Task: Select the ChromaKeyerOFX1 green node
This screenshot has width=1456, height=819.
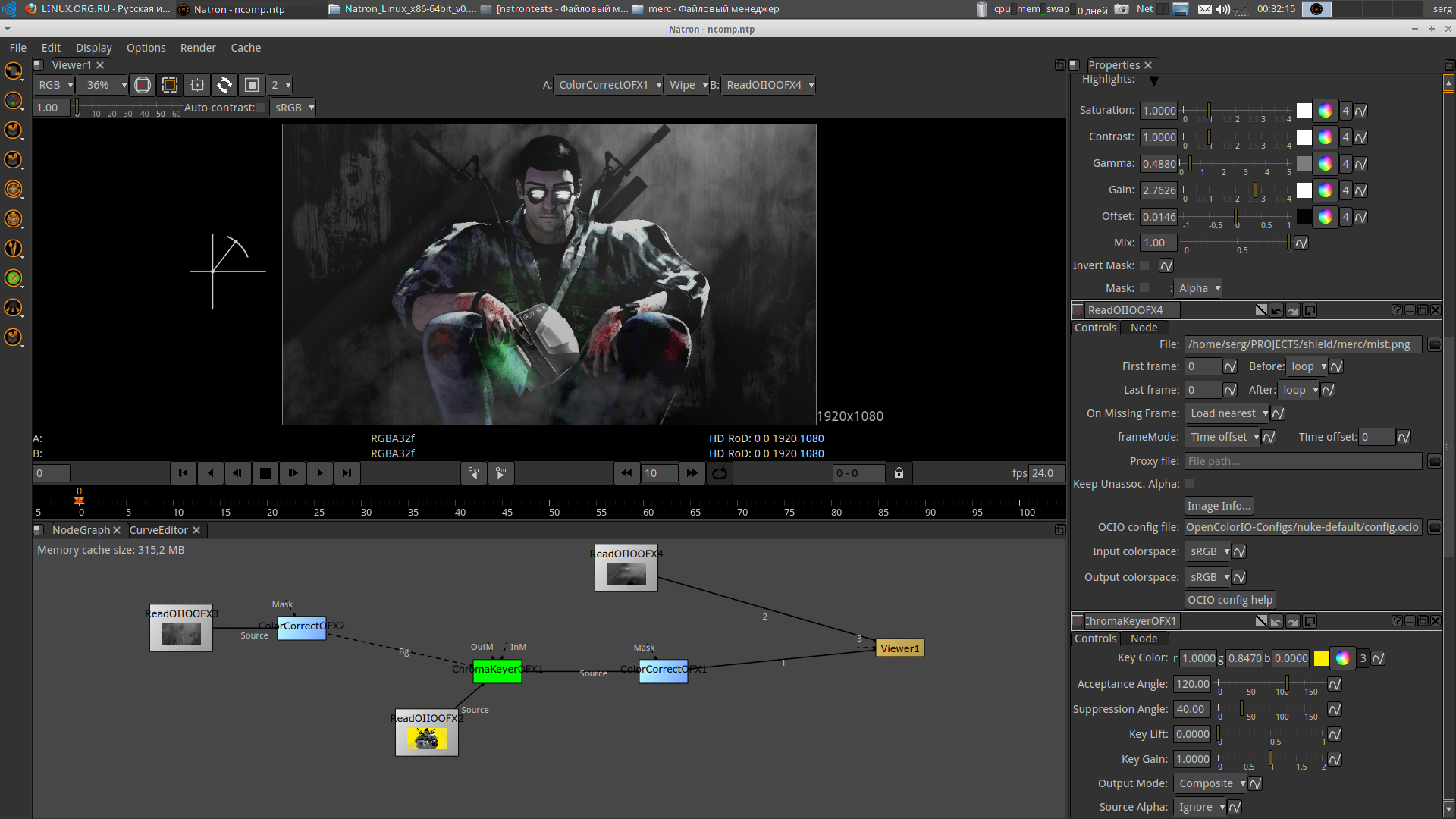Action: [x=497, y=670]
